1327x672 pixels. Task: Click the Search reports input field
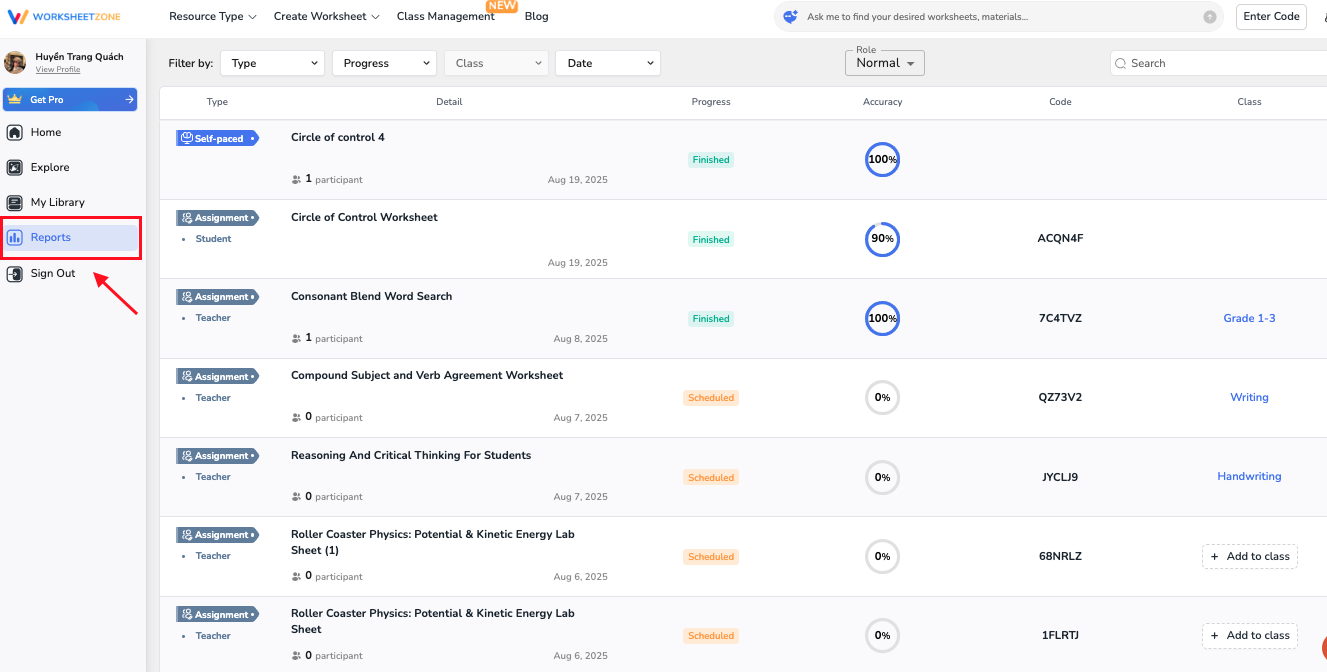click(x=1220, y=63)
